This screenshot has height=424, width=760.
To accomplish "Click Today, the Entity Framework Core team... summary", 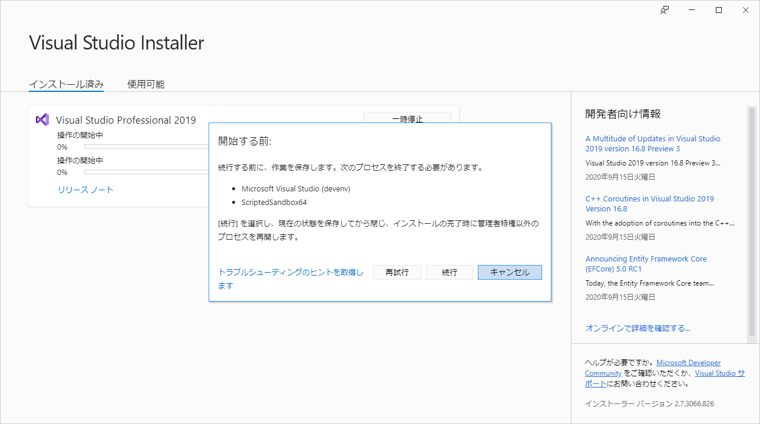I will (649, 283).
